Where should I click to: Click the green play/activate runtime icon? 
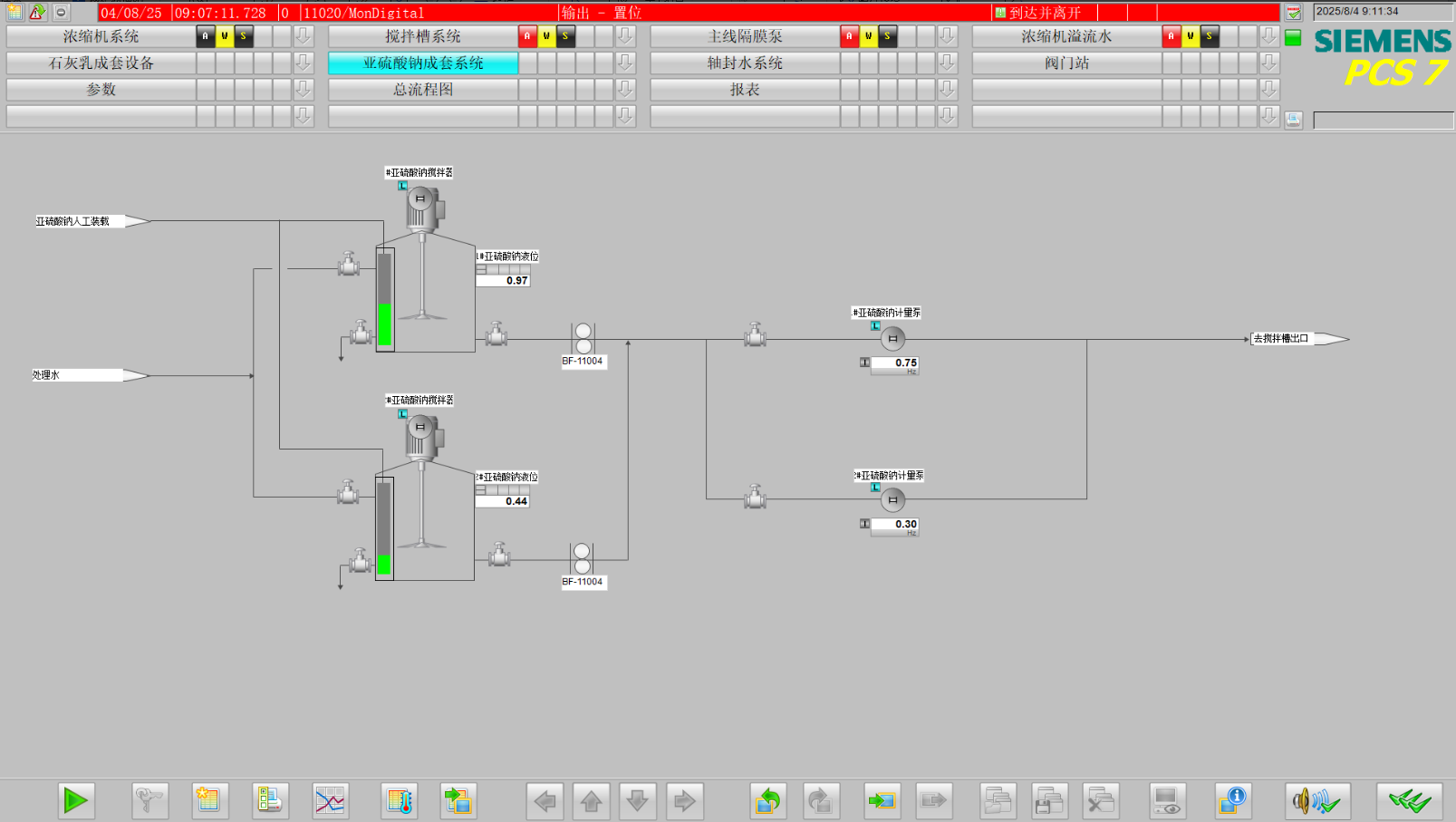tap(76, 800)
